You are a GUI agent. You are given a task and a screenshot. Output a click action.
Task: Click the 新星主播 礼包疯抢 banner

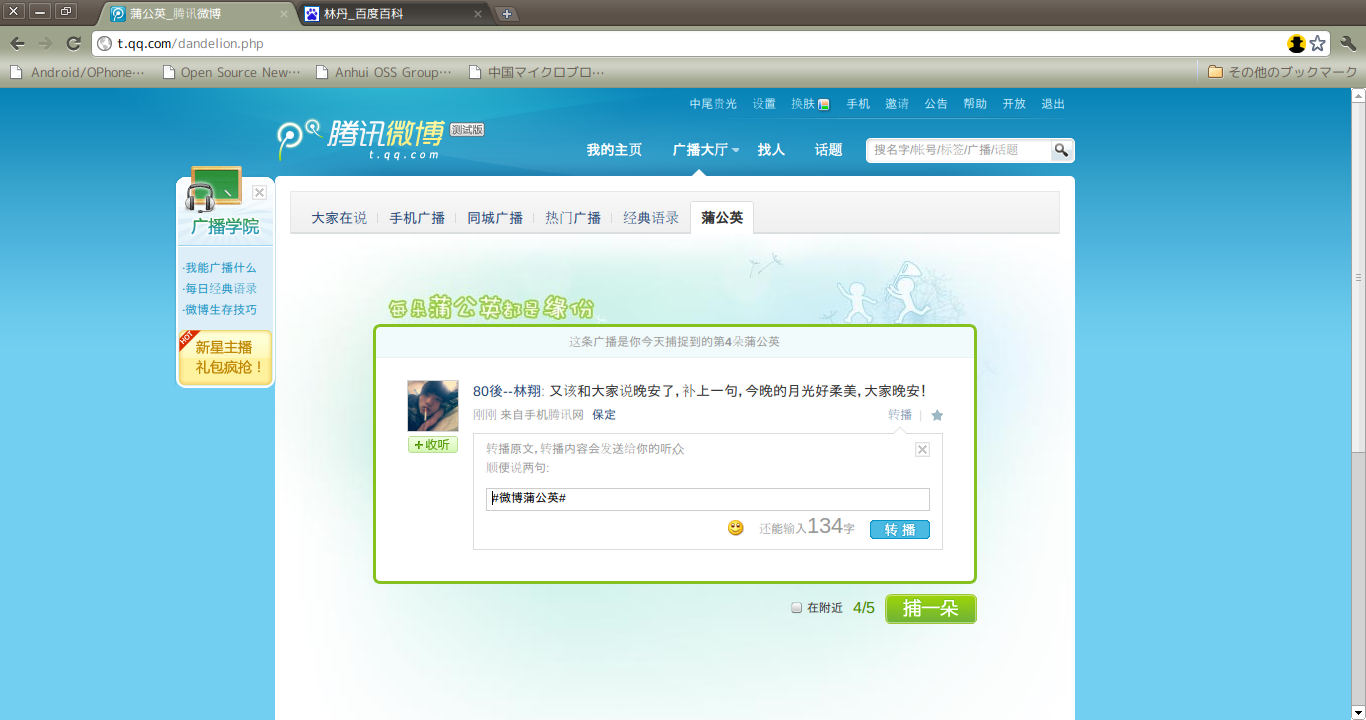(225, 358)
